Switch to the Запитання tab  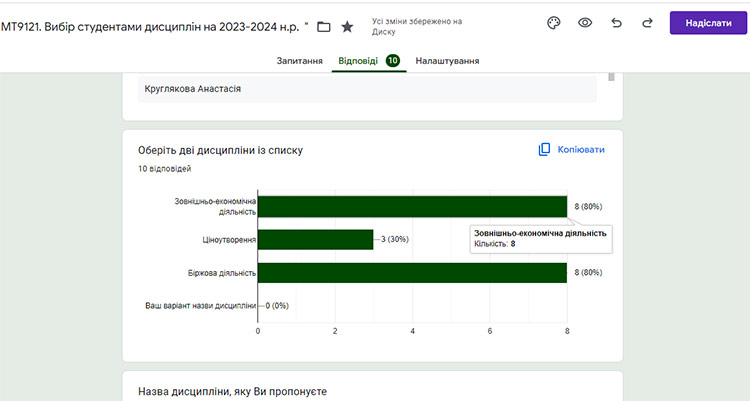point(299,61)
